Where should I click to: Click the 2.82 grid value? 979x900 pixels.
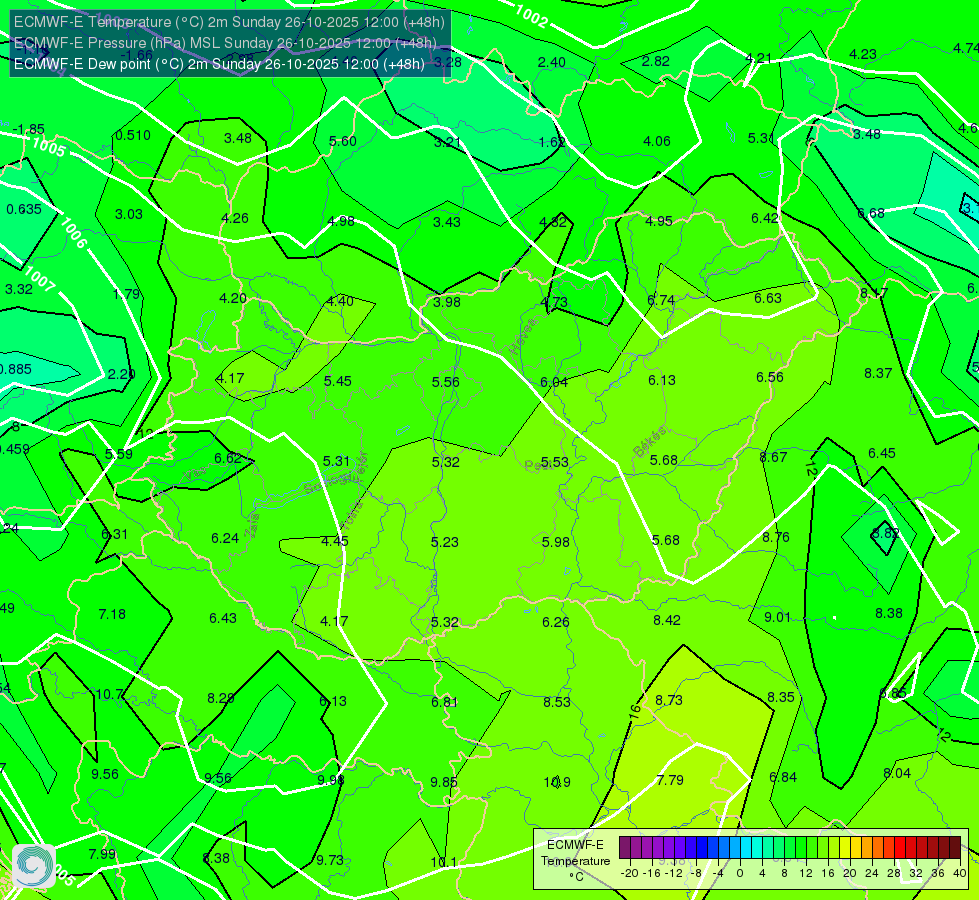click(x=656, y=61)
